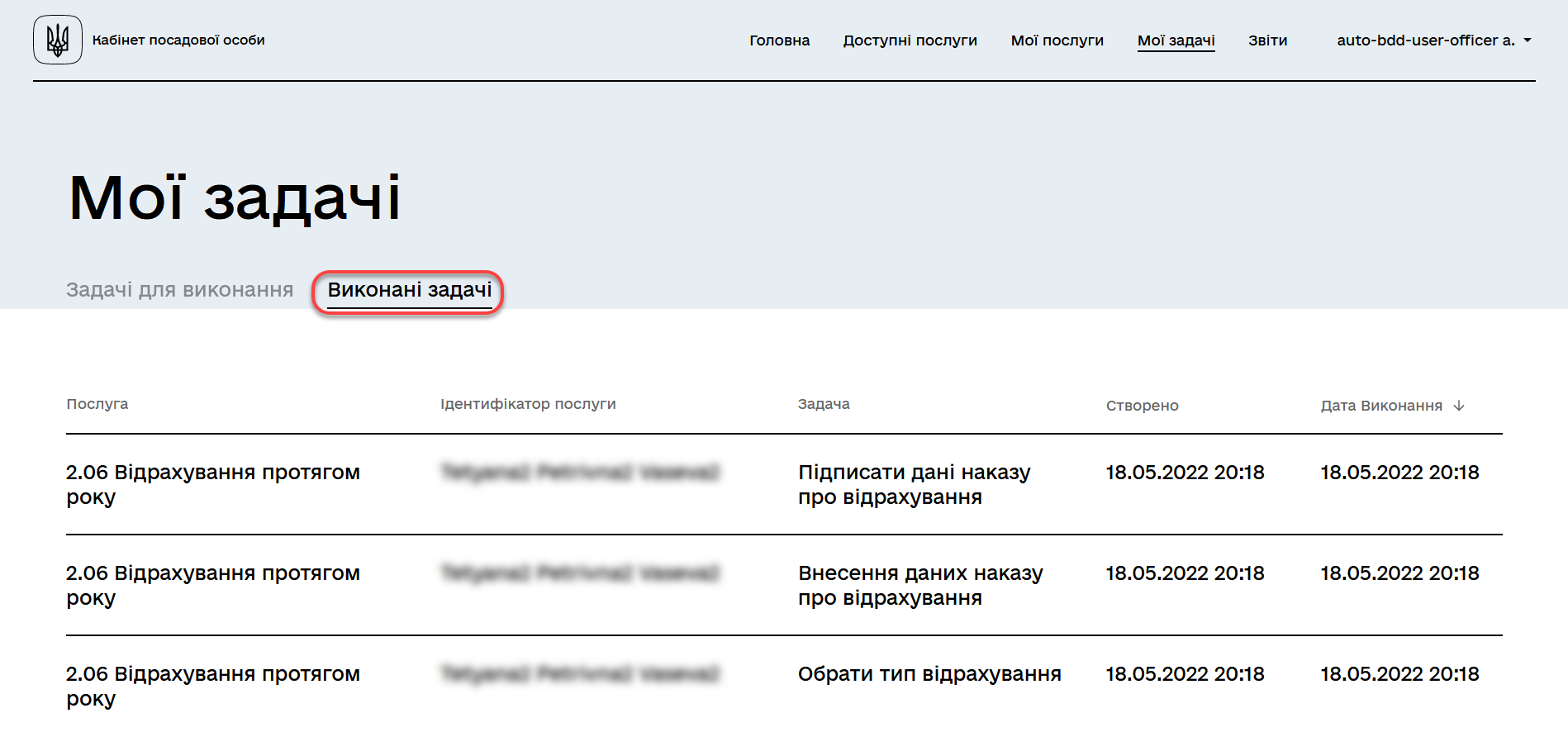This screenshot has width=1568, height=732.
Task: Click Створено date in Внесення даних наказу row
Action: pyautogui.click(x=1185, y=573)
